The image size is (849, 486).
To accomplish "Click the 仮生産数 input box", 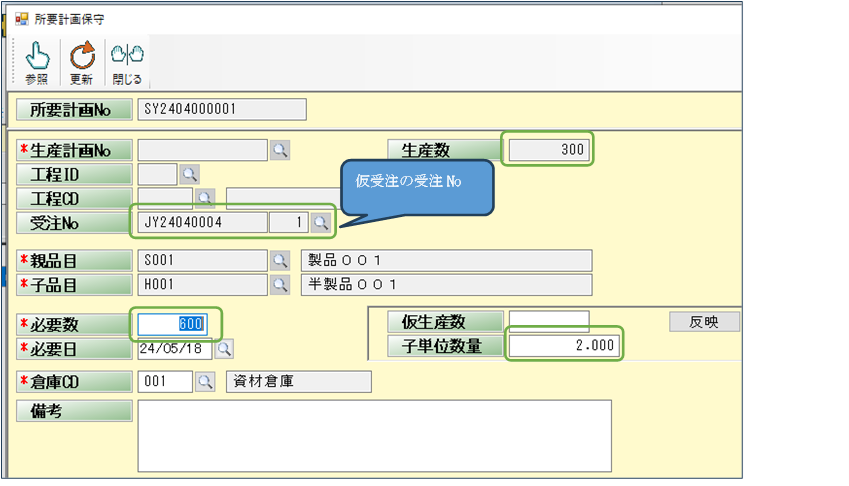I will (548, 322).
